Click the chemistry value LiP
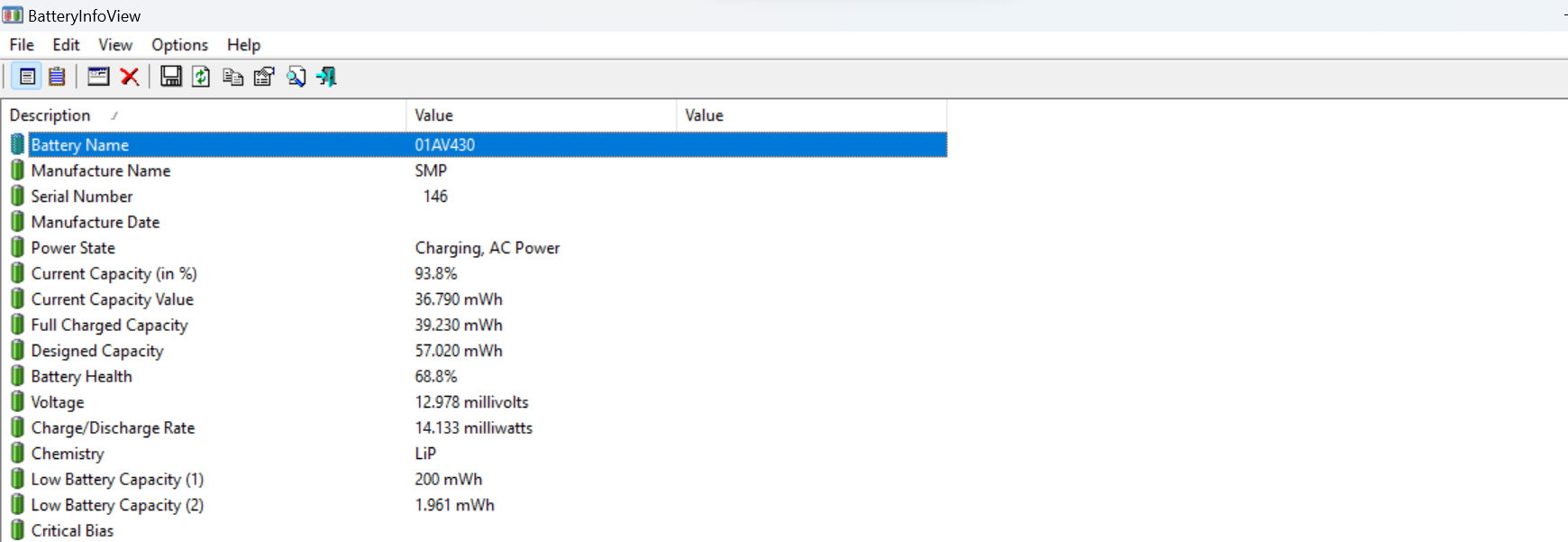The image size is (1568, 542). tap(425, 454)
